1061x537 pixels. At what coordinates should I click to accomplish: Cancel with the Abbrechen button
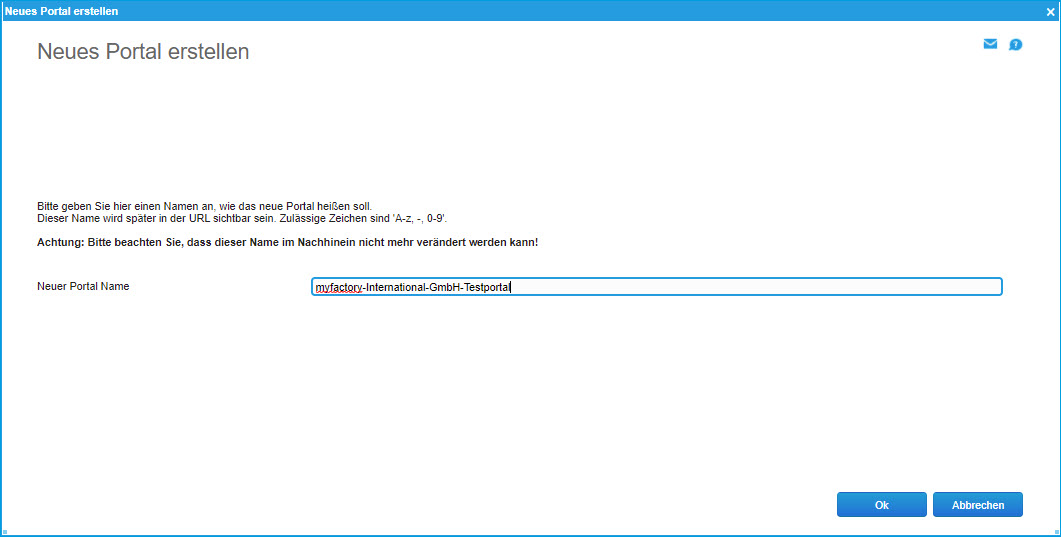click(x=978, y=505)
